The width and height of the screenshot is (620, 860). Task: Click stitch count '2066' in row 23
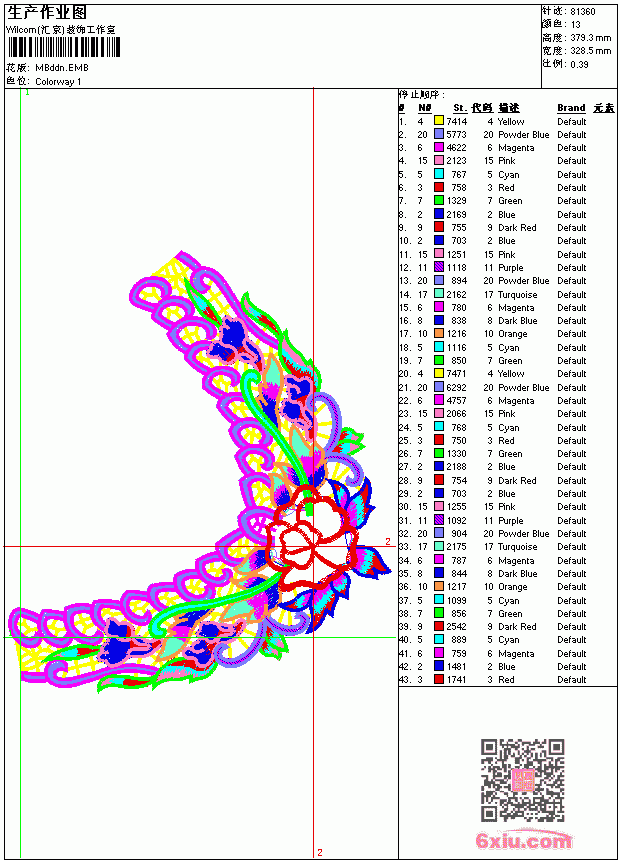pyautogui.click(x=456, y=414)
